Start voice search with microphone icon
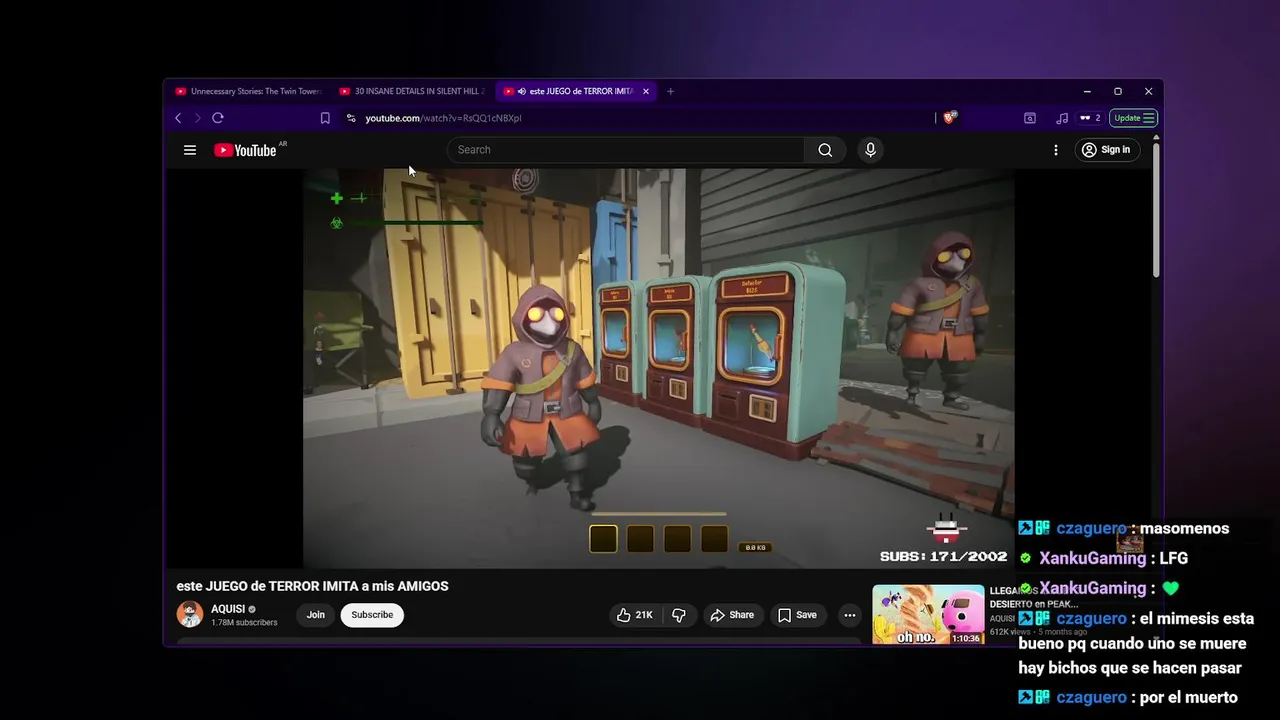This screenshot has height=720, width=1280. [870, 150]
